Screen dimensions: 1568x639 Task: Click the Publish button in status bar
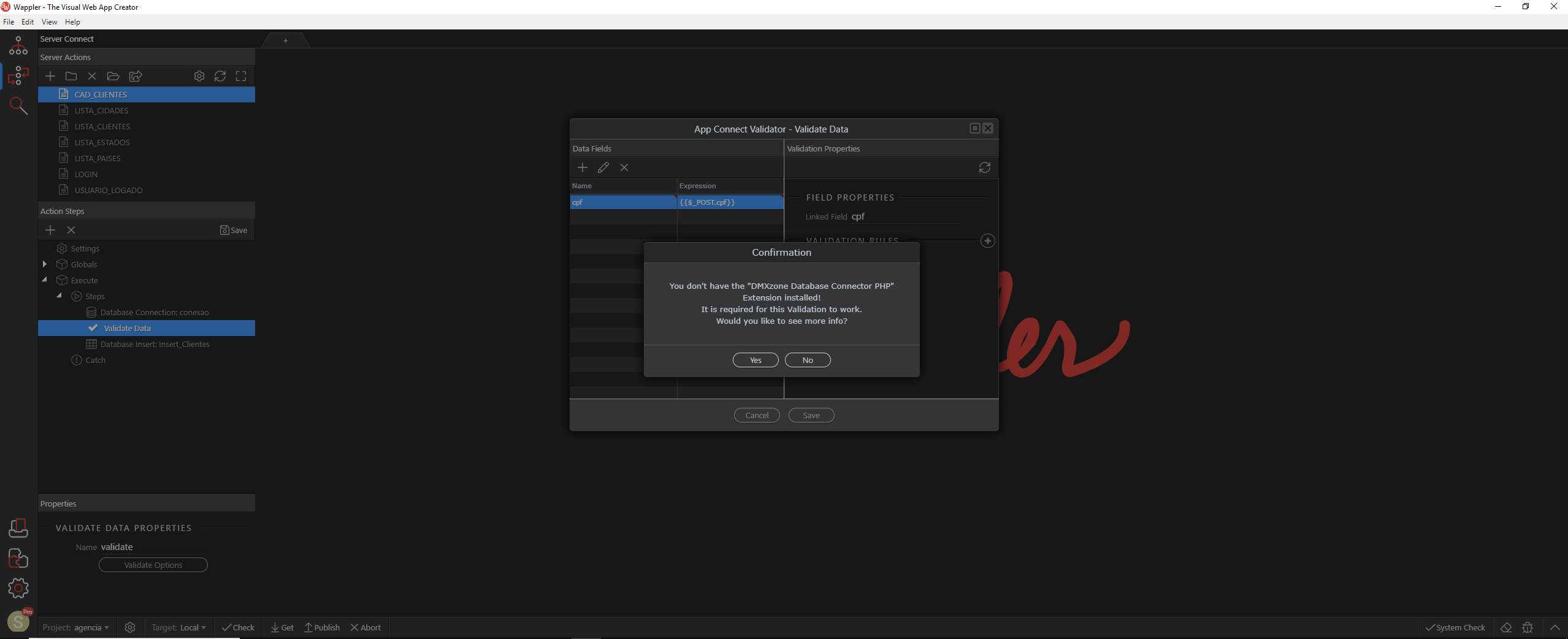(x=322, y=627)
